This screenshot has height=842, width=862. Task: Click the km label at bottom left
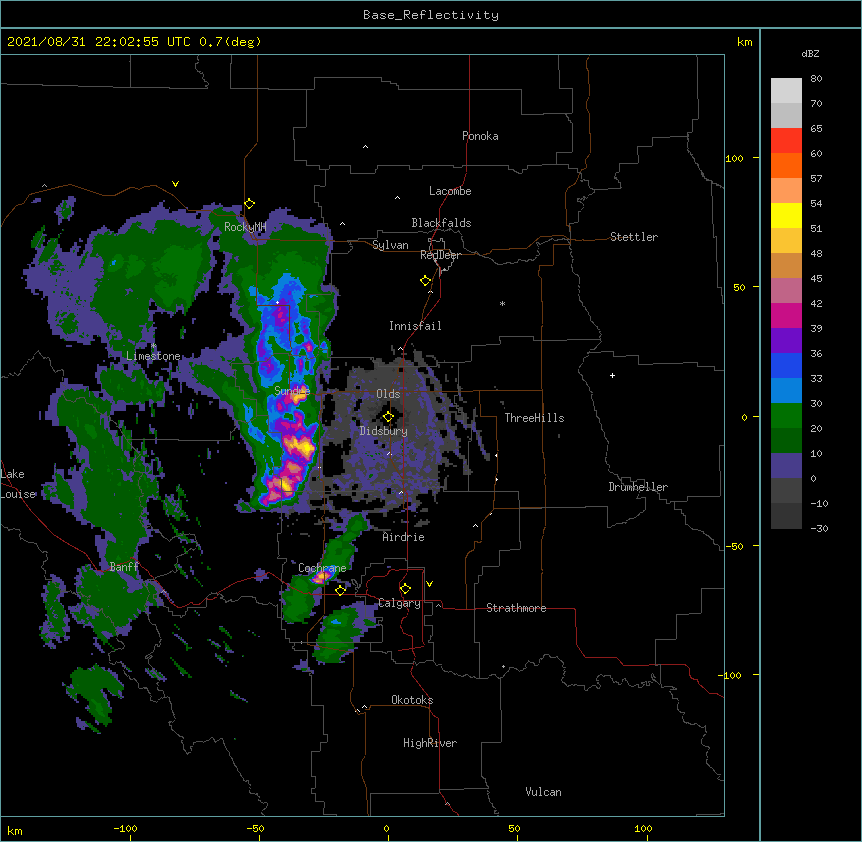click(x=14, y=830)
